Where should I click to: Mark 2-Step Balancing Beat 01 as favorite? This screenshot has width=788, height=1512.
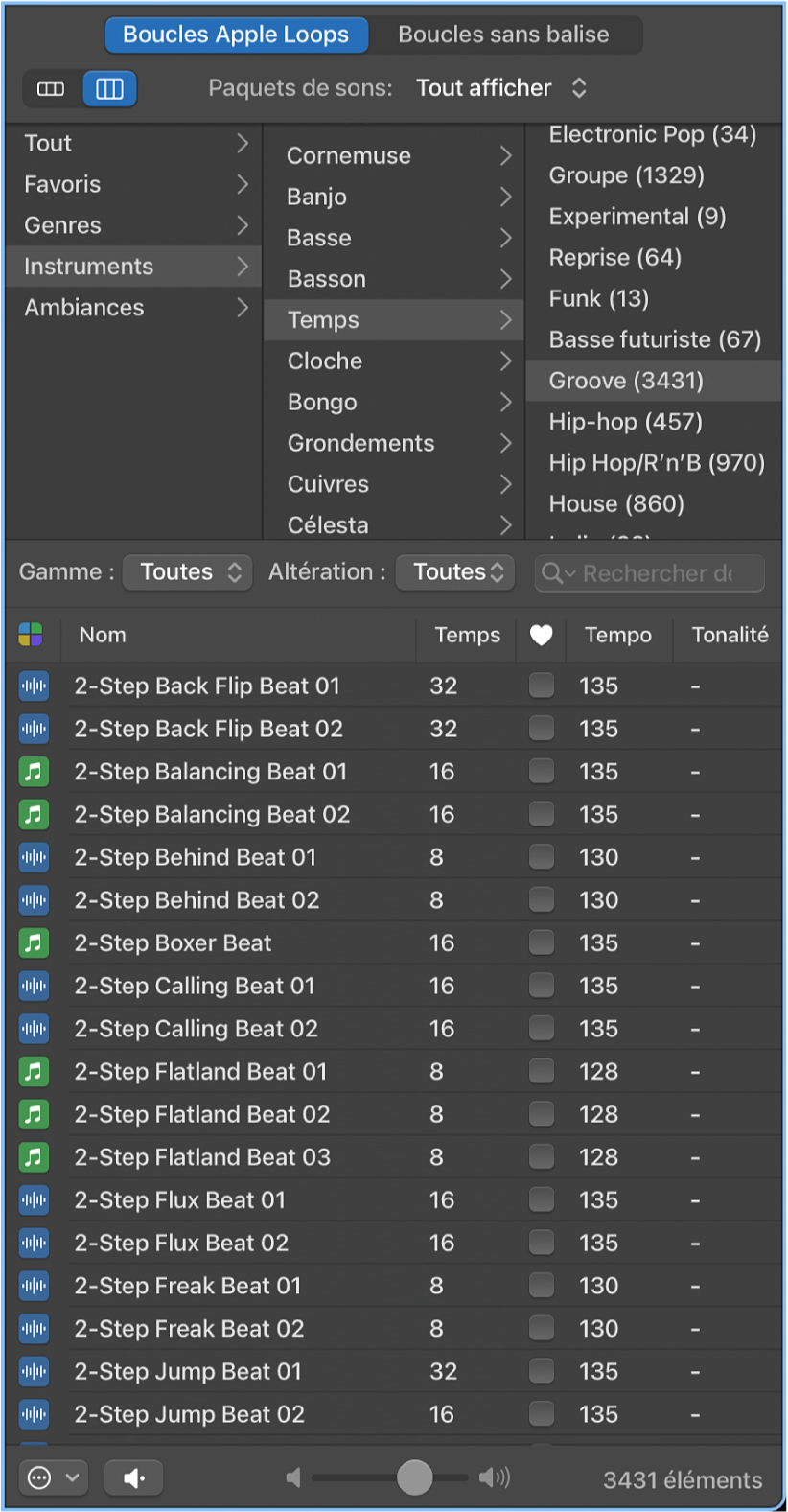click(542, 771)
